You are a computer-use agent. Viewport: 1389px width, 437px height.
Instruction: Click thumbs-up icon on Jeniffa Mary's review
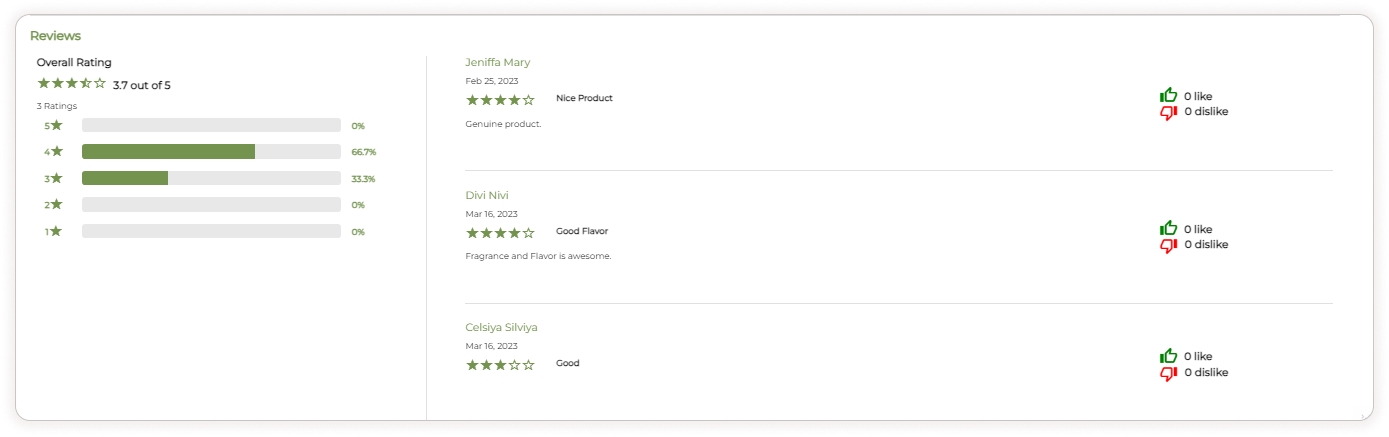1168,95
